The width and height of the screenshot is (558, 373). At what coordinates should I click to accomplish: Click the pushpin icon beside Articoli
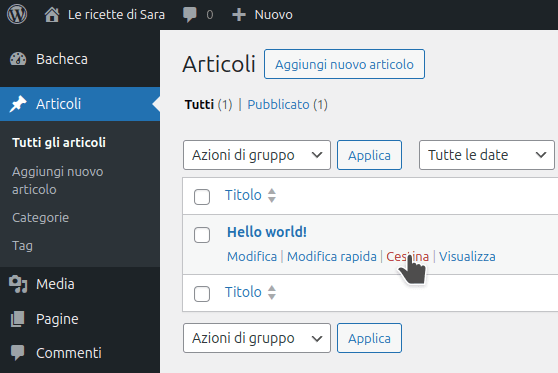coord(18,104)
